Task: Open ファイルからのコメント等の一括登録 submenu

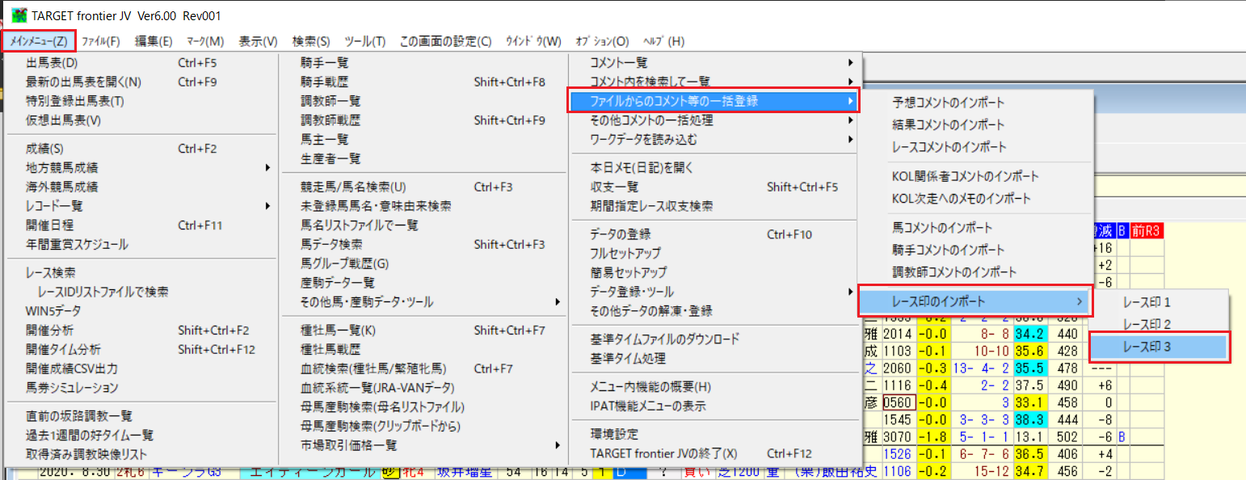Action: [x=714, y=101]
